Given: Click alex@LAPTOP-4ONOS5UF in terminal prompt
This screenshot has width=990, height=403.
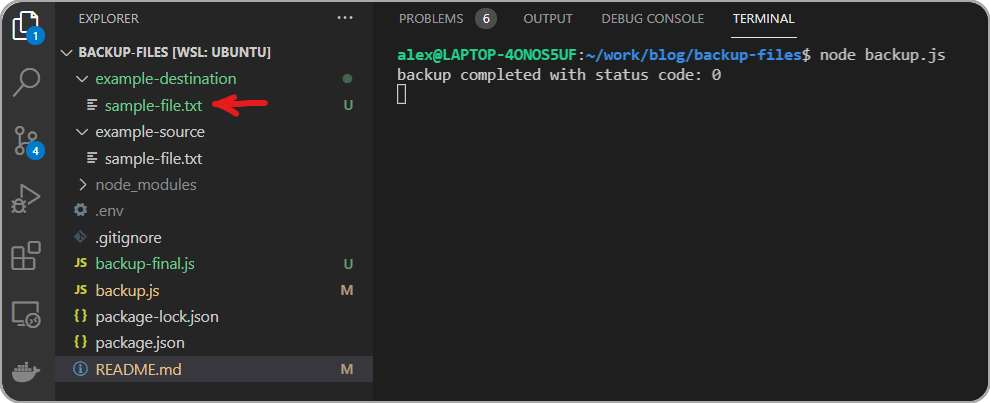Looking at the screenshot, I should click(x=487, y=55).
